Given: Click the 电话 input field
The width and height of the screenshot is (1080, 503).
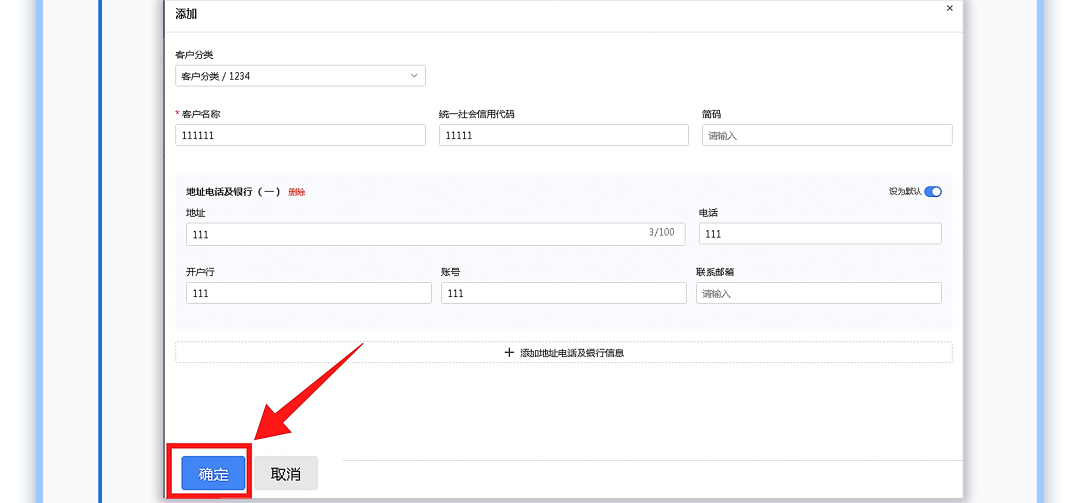Looking at the screenshot, I should click(x=820, y=234).
